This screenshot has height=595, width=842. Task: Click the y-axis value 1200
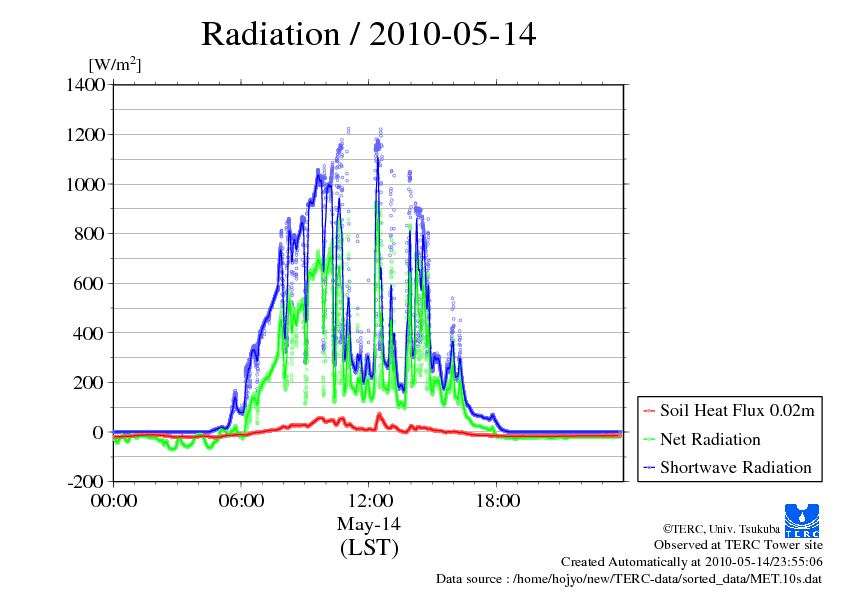point(85,134)
